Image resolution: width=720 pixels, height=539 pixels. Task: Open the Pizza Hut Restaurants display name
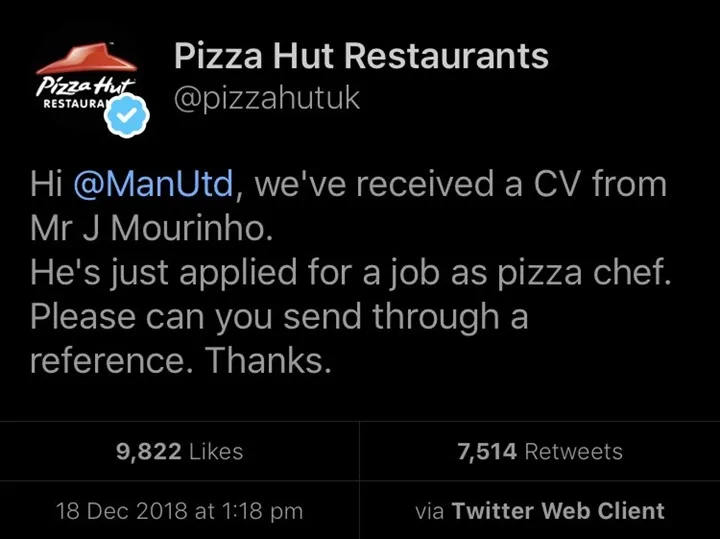point(361,56)
